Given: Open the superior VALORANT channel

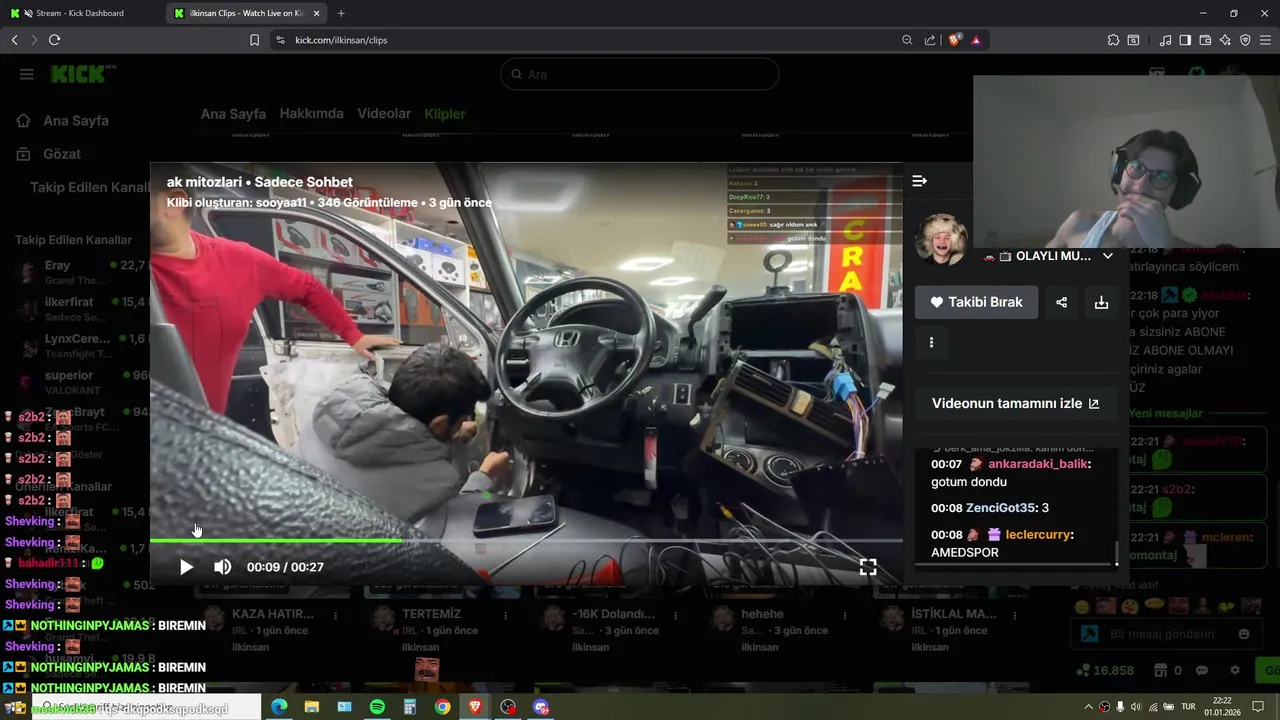Looking at the screenshot, I should 80,382.
